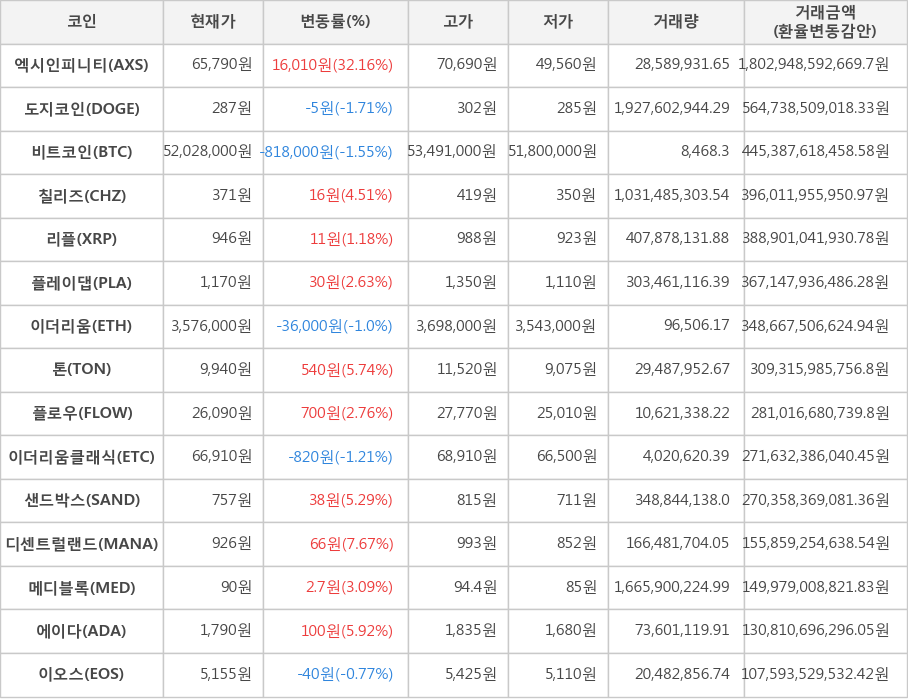Click the 칠리즈(CHZ) high price 419원
This screenshot has width=908, height=700.
pyautogui.click(x=476, y=195)
